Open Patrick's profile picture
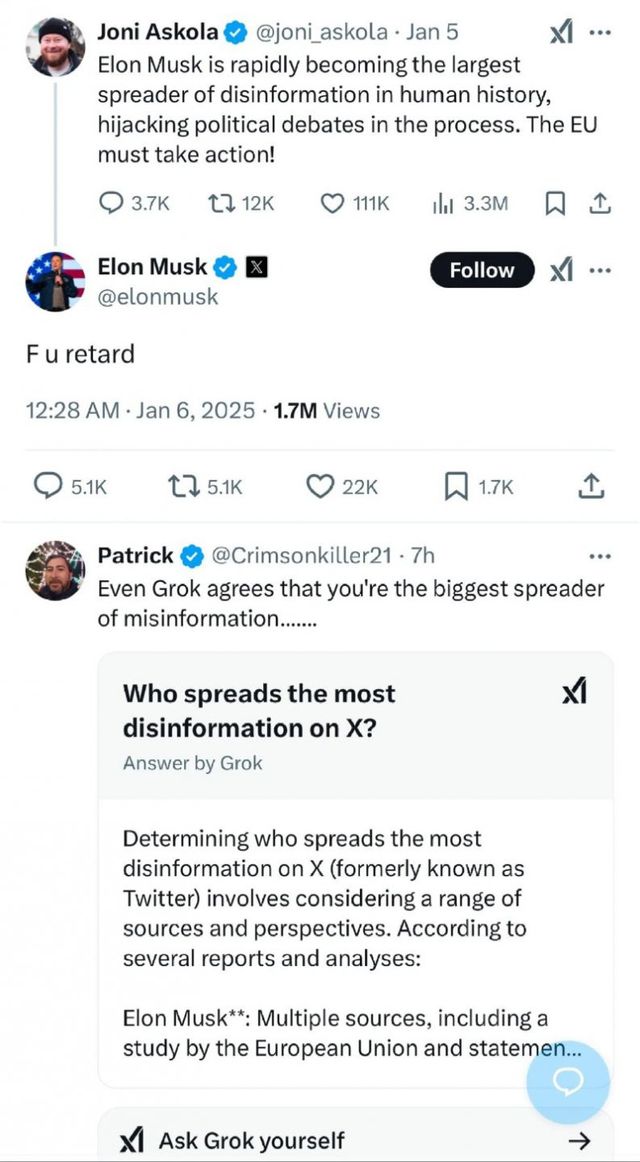The height and width of the screenshot is (1162, 640). tap(55, 571)
